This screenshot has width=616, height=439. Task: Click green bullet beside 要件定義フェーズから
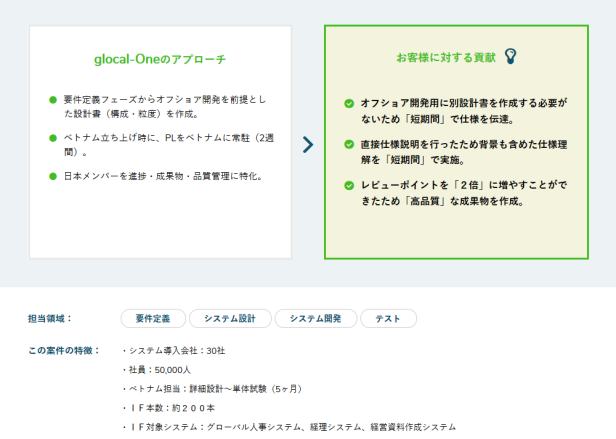pos(53,100)
